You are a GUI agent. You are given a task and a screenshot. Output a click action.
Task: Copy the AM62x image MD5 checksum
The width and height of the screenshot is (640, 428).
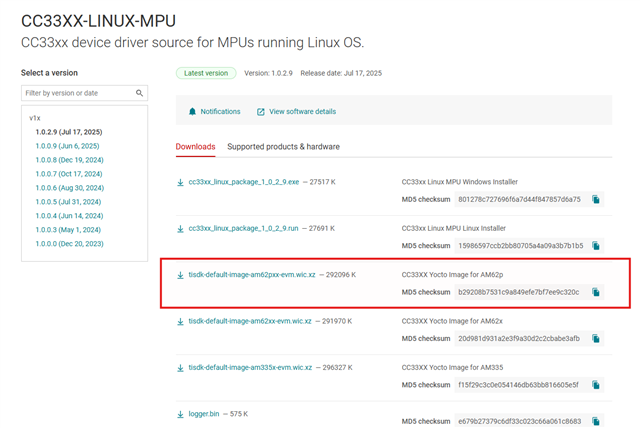596,338
